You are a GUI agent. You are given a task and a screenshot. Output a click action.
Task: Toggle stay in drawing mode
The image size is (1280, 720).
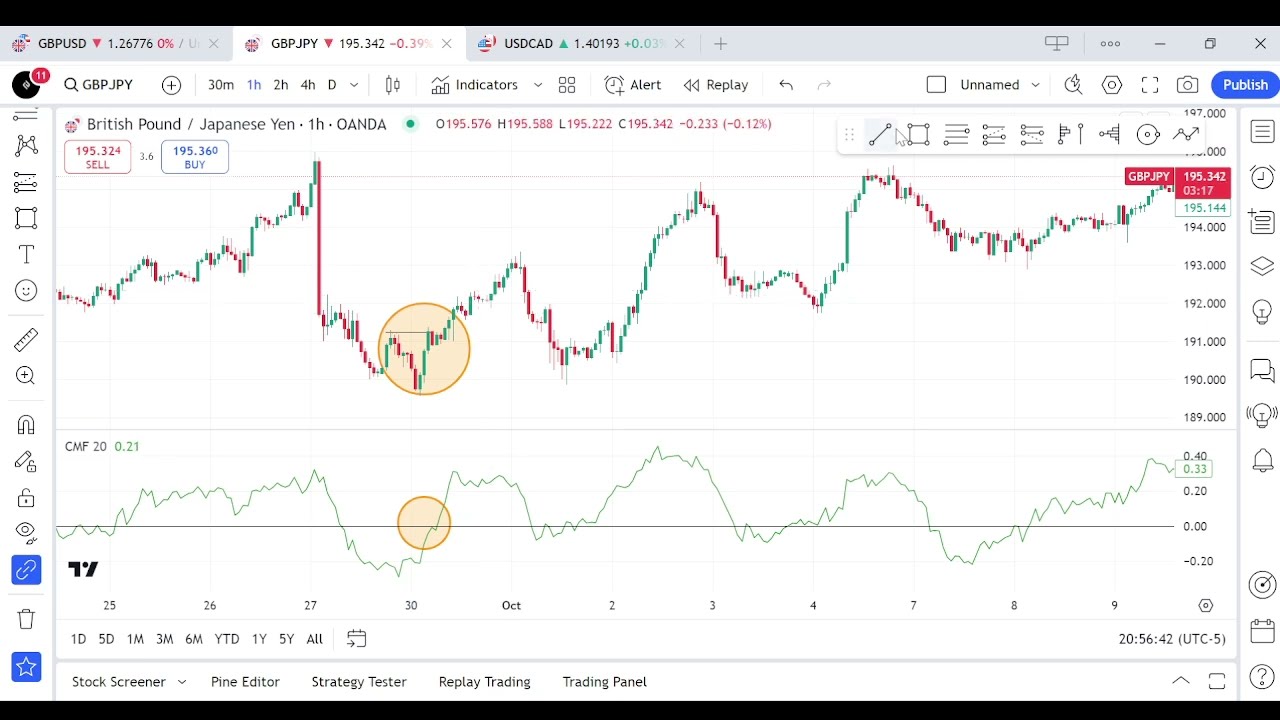pyautogui.click(x=26, y=461)
